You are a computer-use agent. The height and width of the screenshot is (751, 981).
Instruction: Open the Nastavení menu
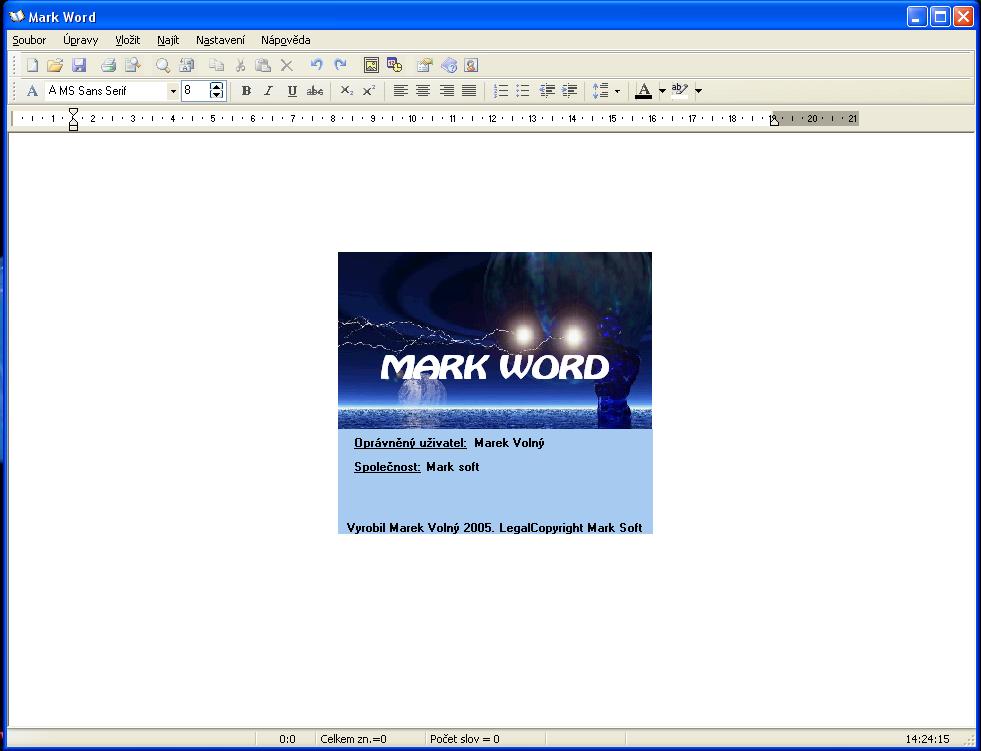(220, 40)
